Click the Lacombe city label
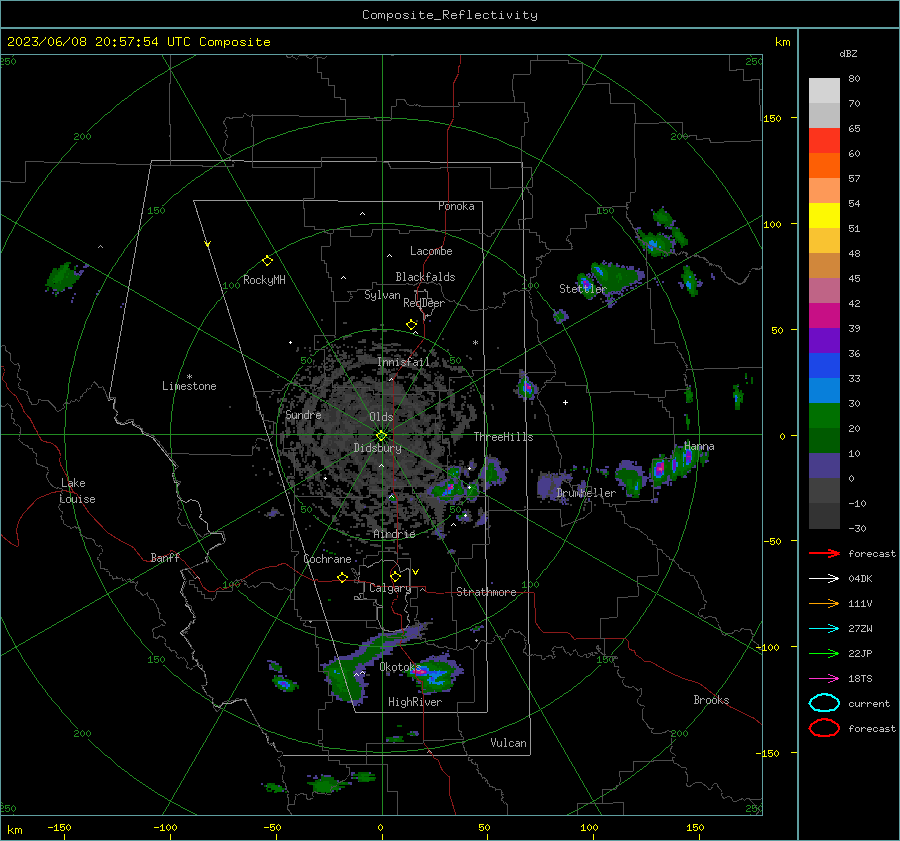900x841 pixels. click(431, 251)
